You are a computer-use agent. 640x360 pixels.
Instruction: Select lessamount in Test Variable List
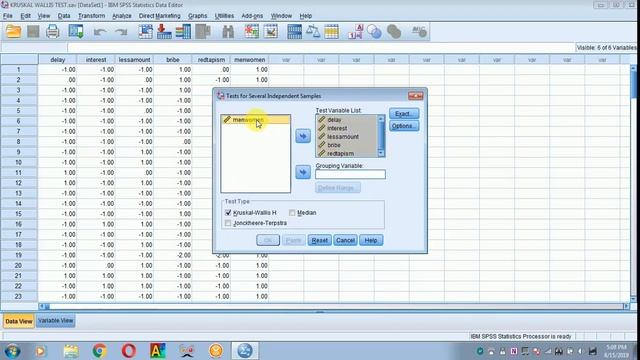coord(346,137)
